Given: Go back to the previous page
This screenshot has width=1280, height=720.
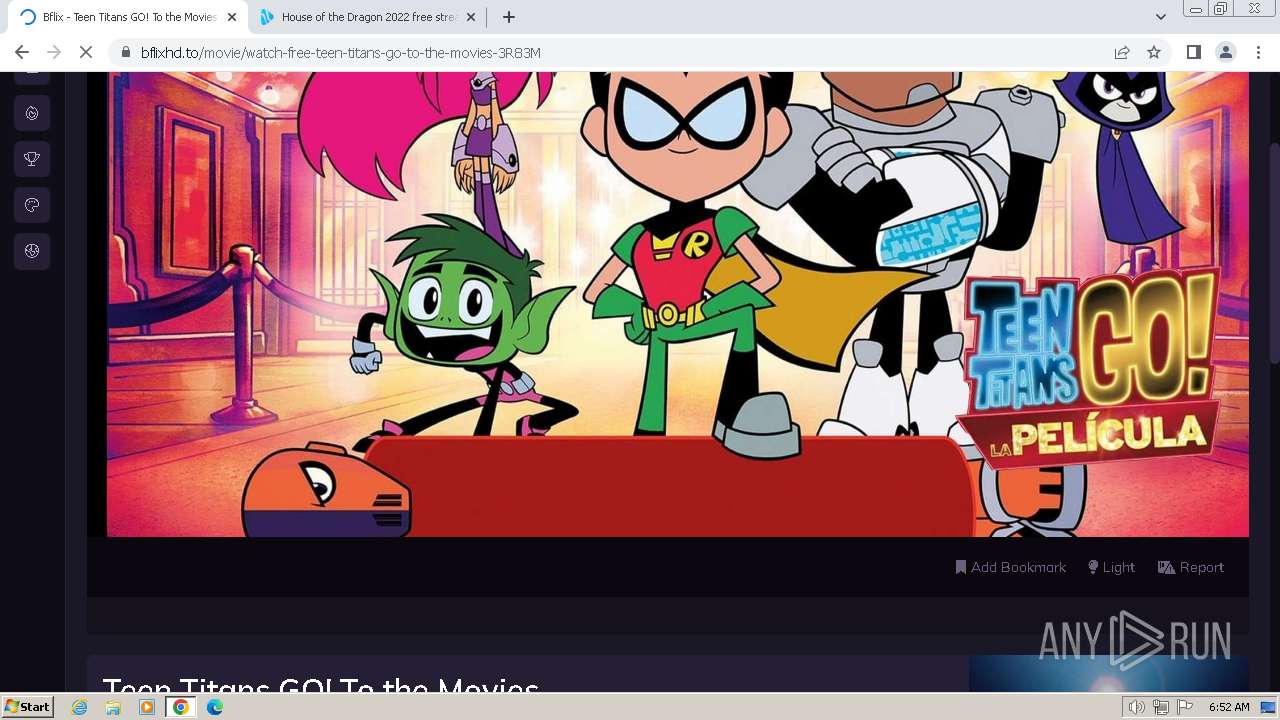Looking at the screenshot, I should (22, 52).
